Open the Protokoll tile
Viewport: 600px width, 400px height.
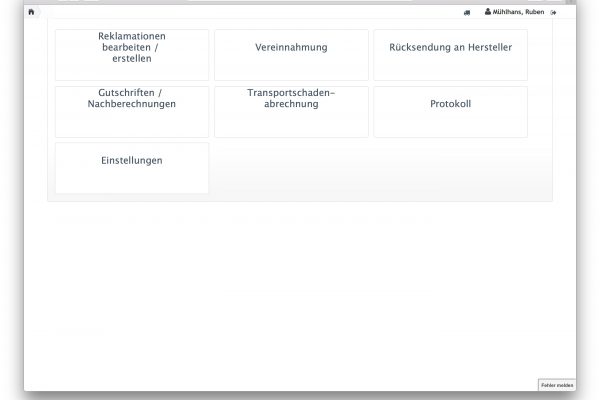[x=450, y=112]
